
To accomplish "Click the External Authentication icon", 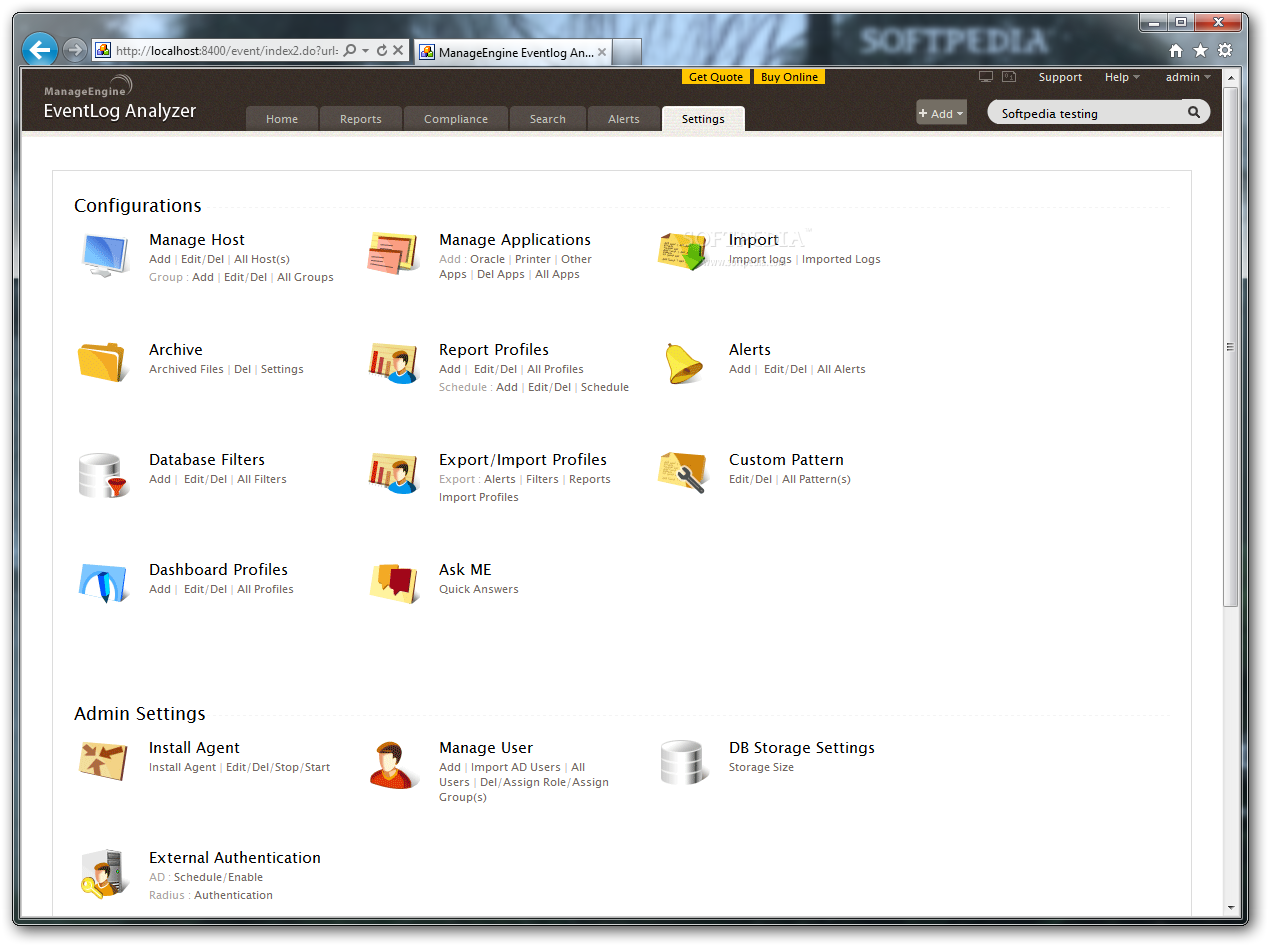I will click(x=104, y=874).
